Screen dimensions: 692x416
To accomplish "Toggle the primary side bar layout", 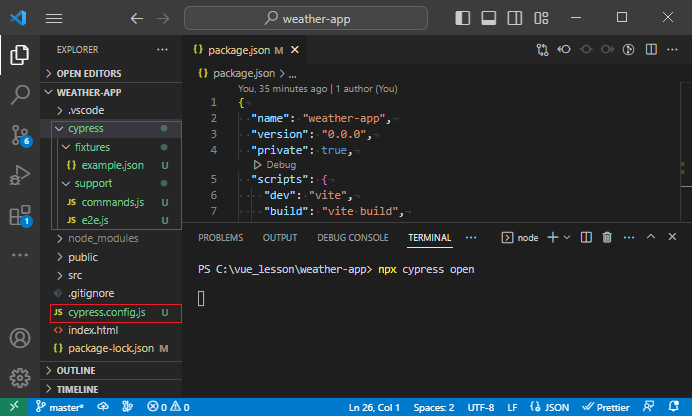I will click(463, 18).
